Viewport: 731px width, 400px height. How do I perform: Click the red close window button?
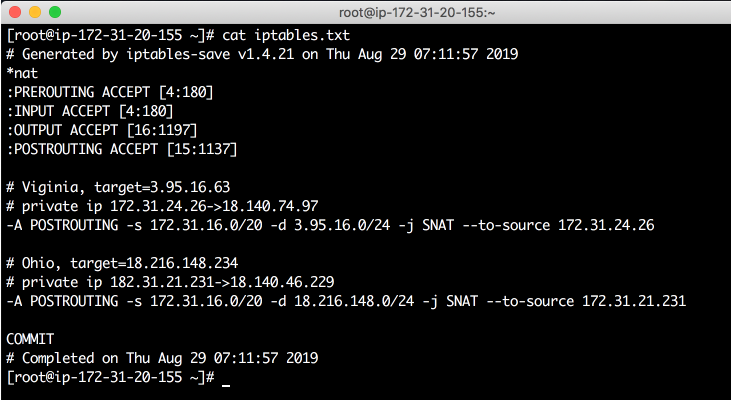click(15, 12)
